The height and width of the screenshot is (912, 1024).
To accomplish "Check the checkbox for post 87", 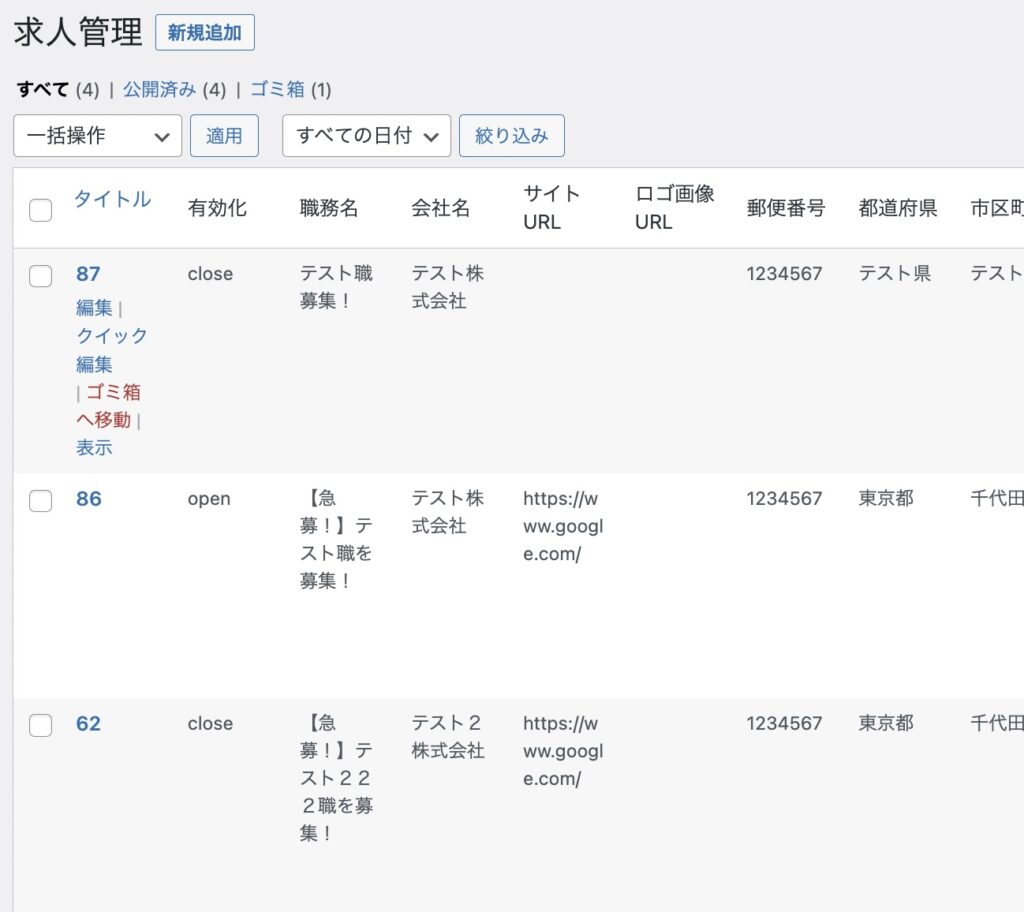I will 41,277.
